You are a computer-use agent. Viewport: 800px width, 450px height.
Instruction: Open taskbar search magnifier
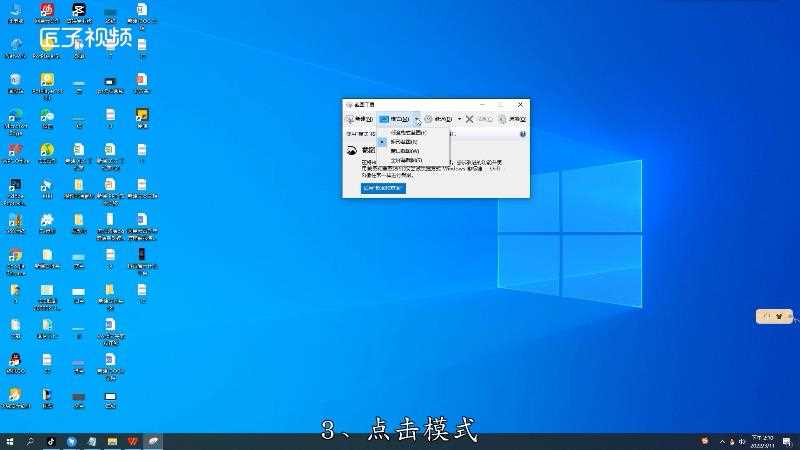coord(30,442)
